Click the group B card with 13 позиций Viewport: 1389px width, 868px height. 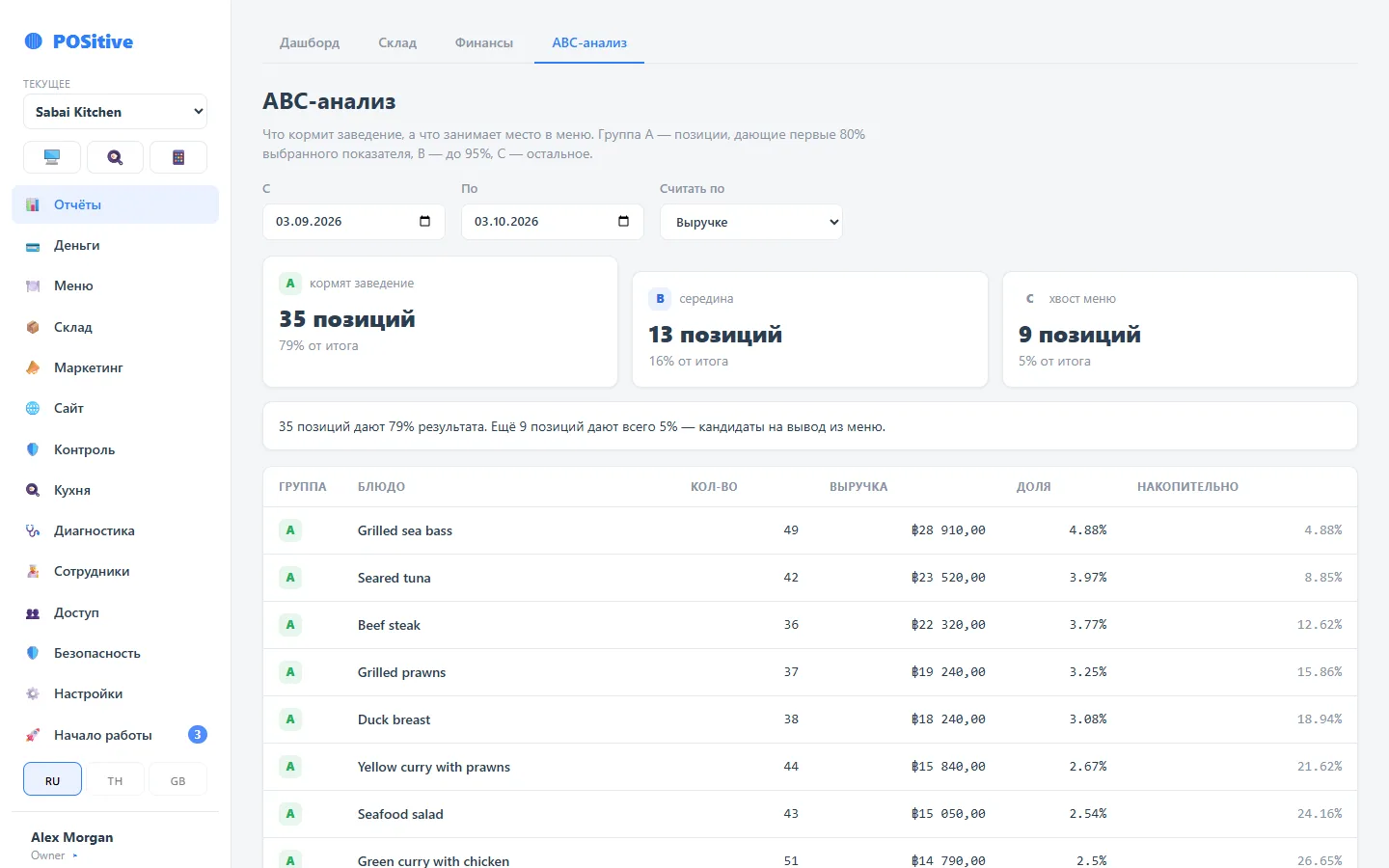coord(810,329)
